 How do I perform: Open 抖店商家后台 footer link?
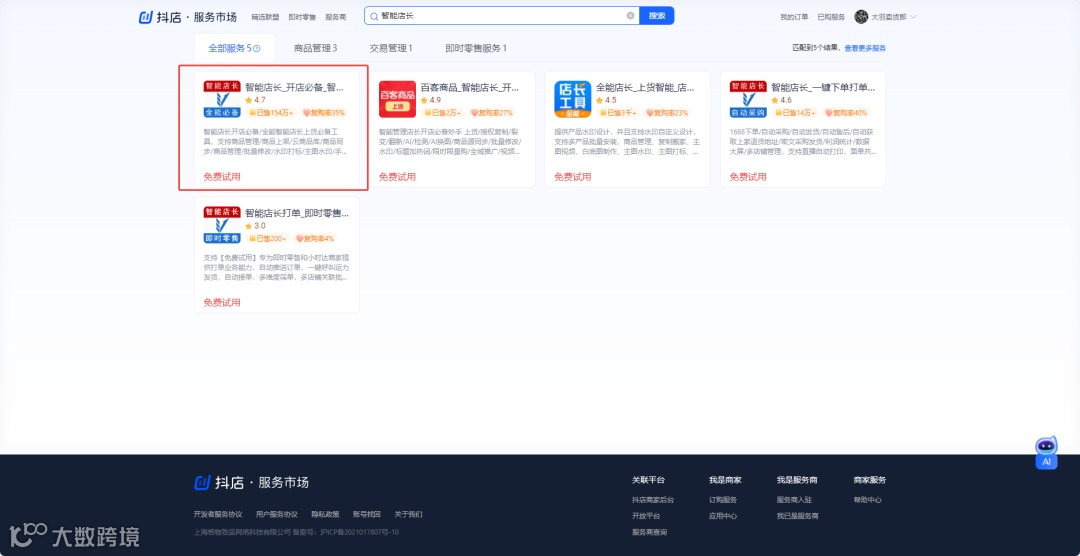point(653,500)
